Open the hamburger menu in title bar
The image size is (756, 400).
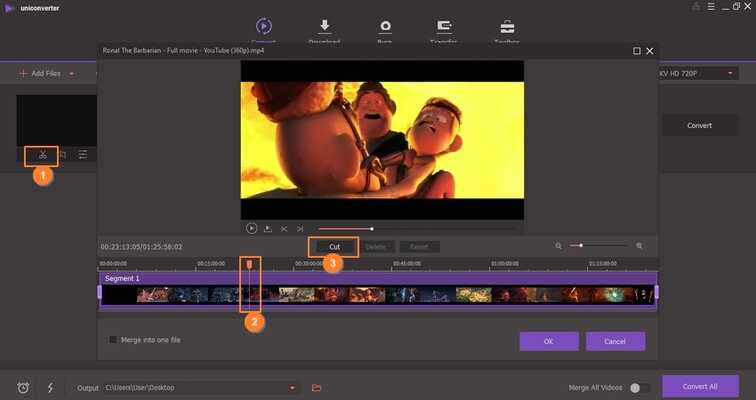coord(711,7)
